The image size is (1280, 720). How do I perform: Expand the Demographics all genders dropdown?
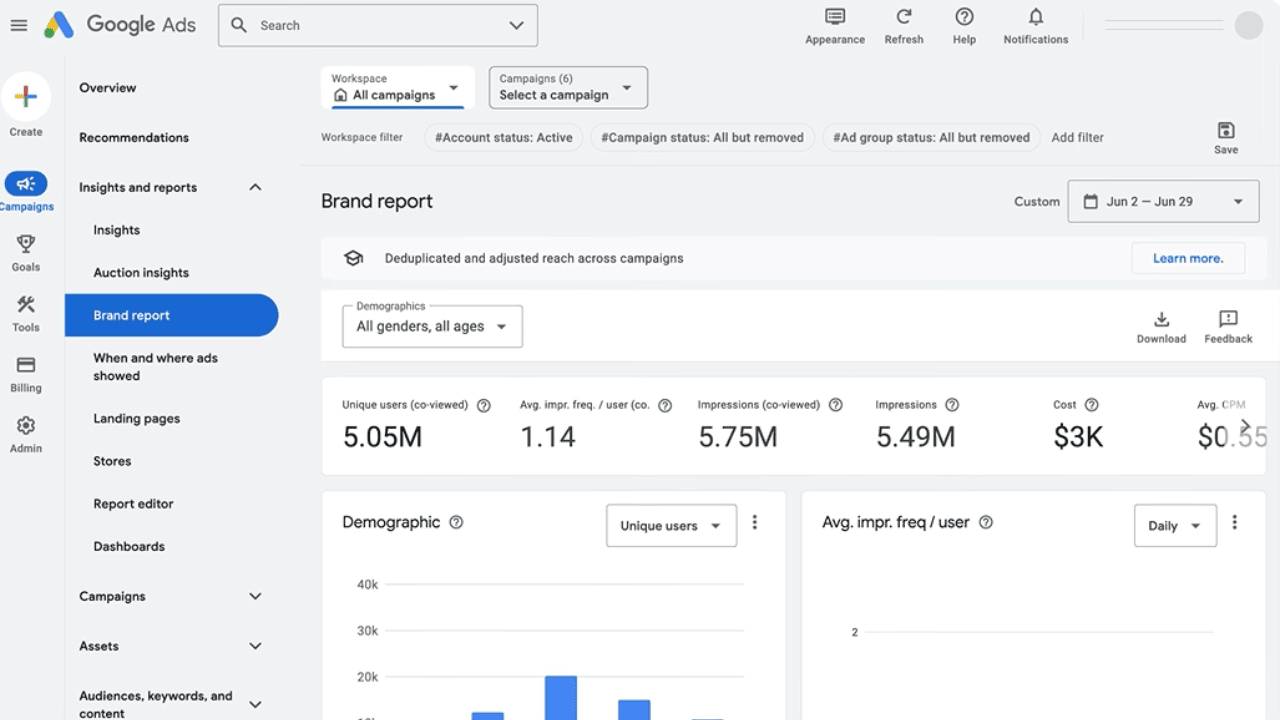tap(432, 327)
